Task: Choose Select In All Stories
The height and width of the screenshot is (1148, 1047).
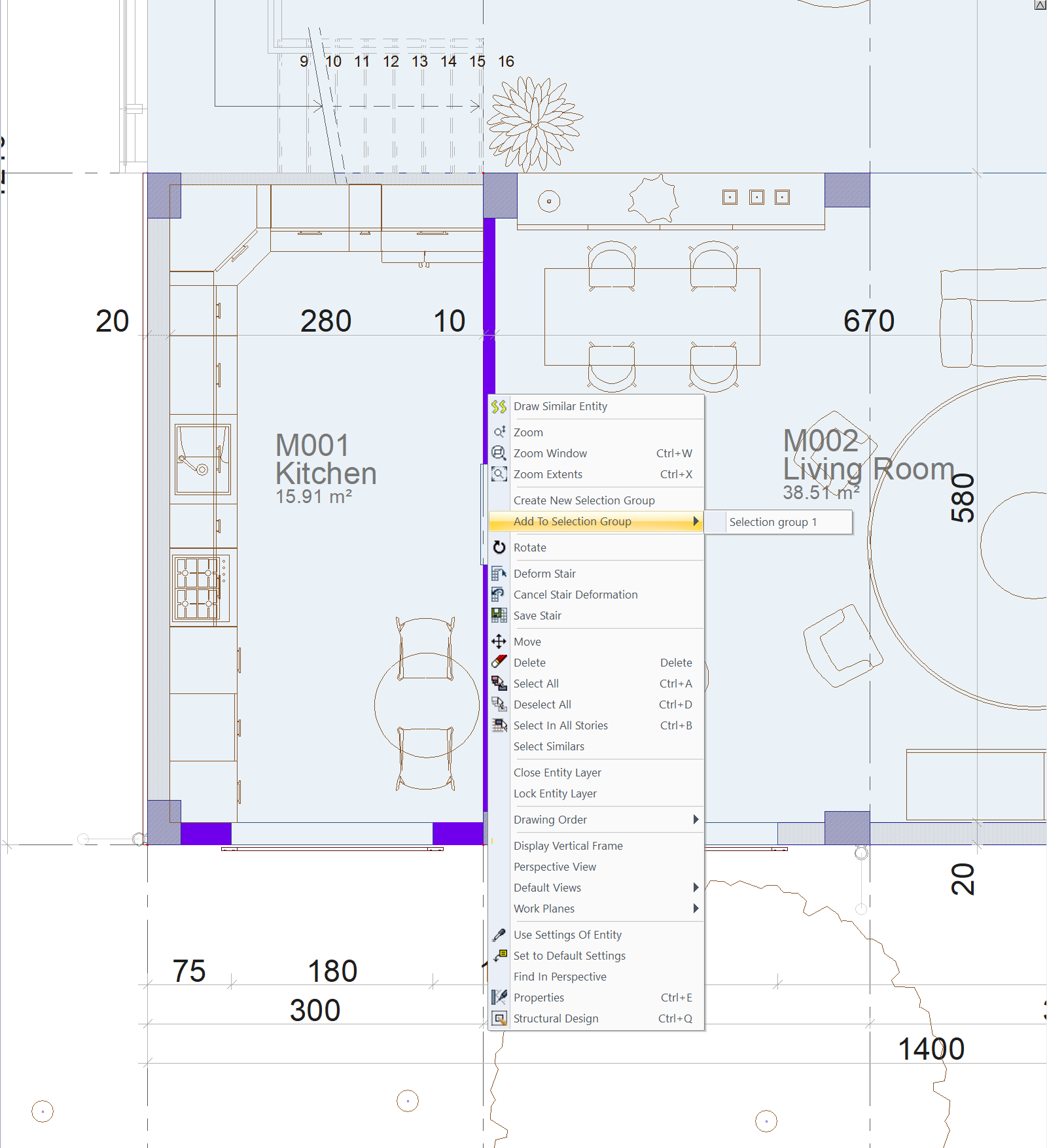Action: pyautogui.click(x=596, y=725)
